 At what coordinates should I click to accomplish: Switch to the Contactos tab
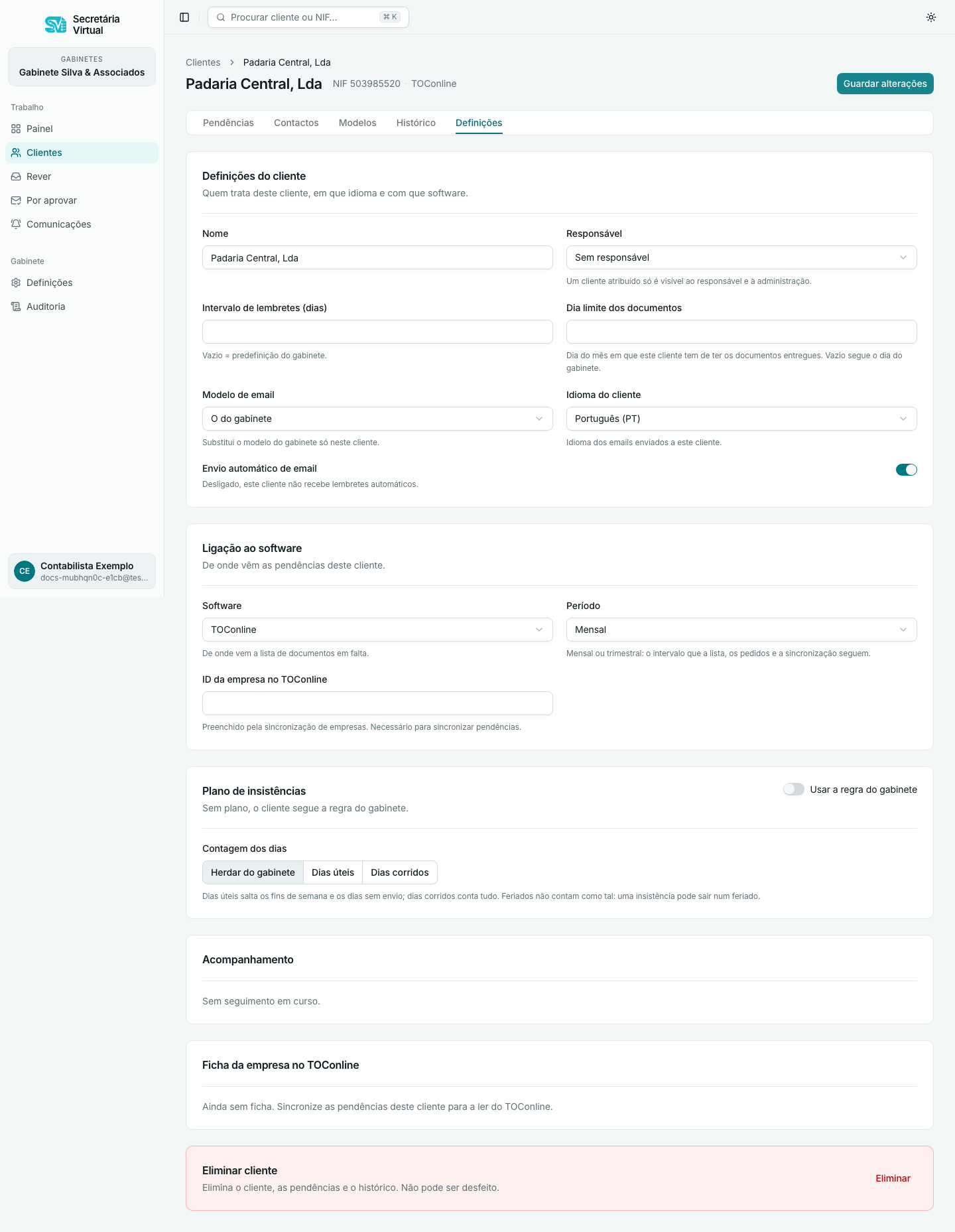296,123
